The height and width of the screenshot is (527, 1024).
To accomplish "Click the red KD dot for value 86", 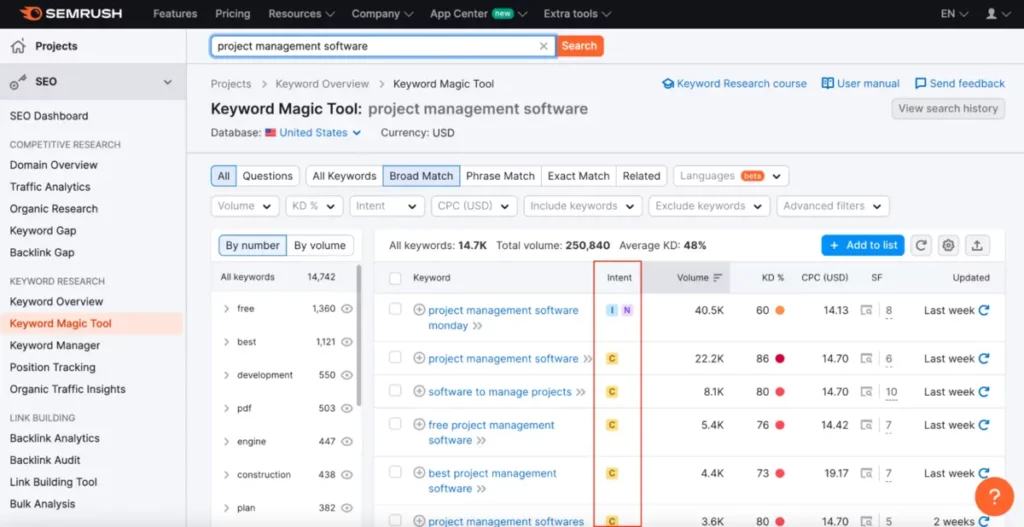I will pyautogui.click(x=780, y=359).
